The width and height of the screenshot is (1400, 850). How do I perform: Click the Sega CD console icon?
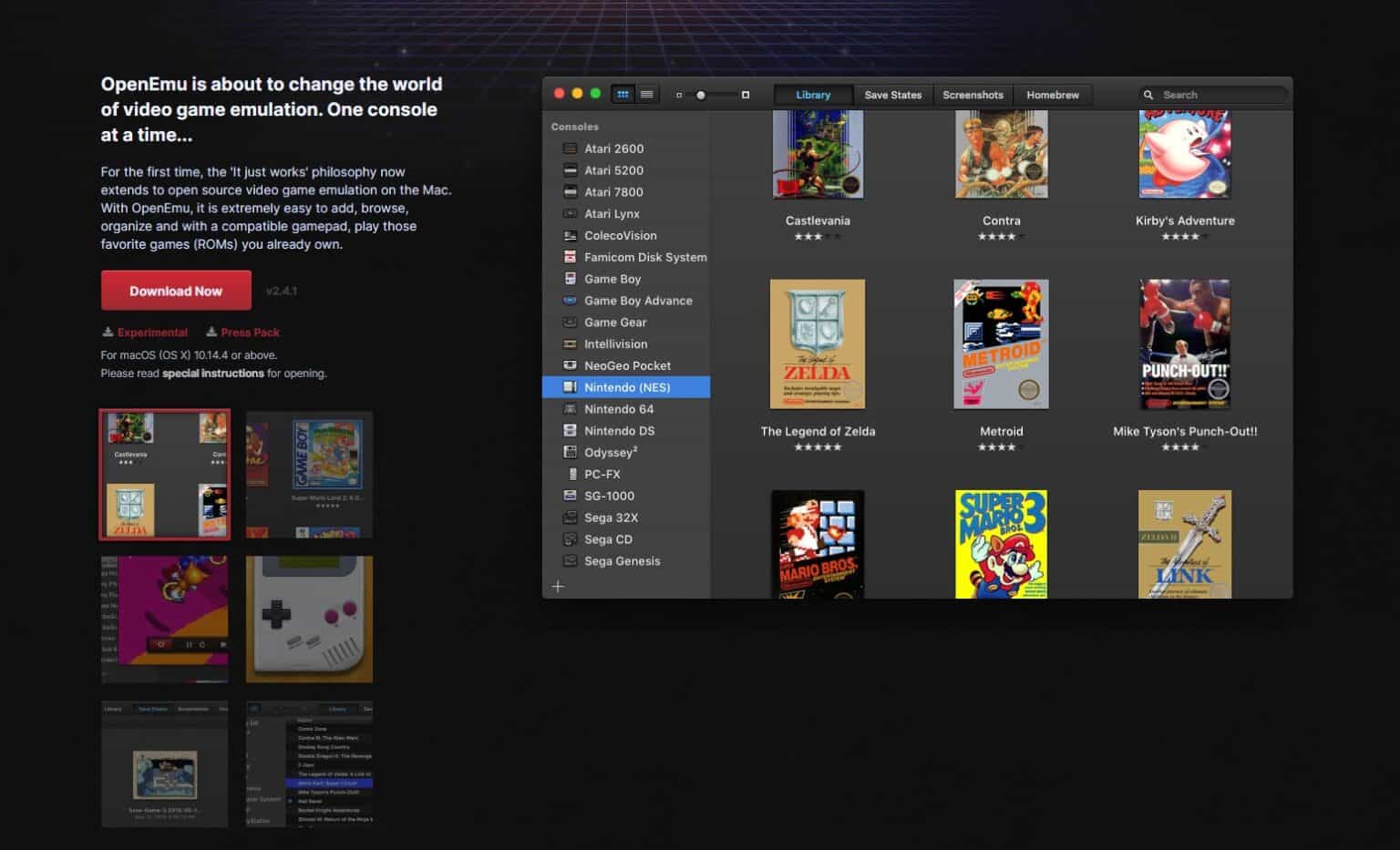[x=570, y=539]
